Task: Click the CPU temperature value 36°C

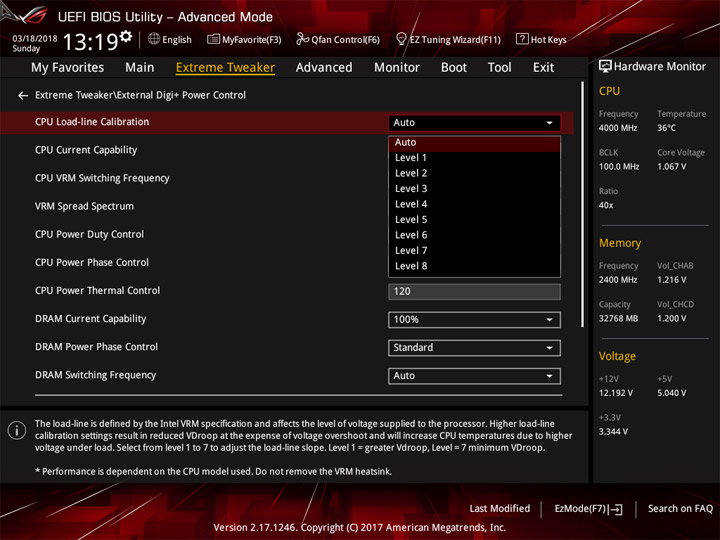Action: coord(666,128)
